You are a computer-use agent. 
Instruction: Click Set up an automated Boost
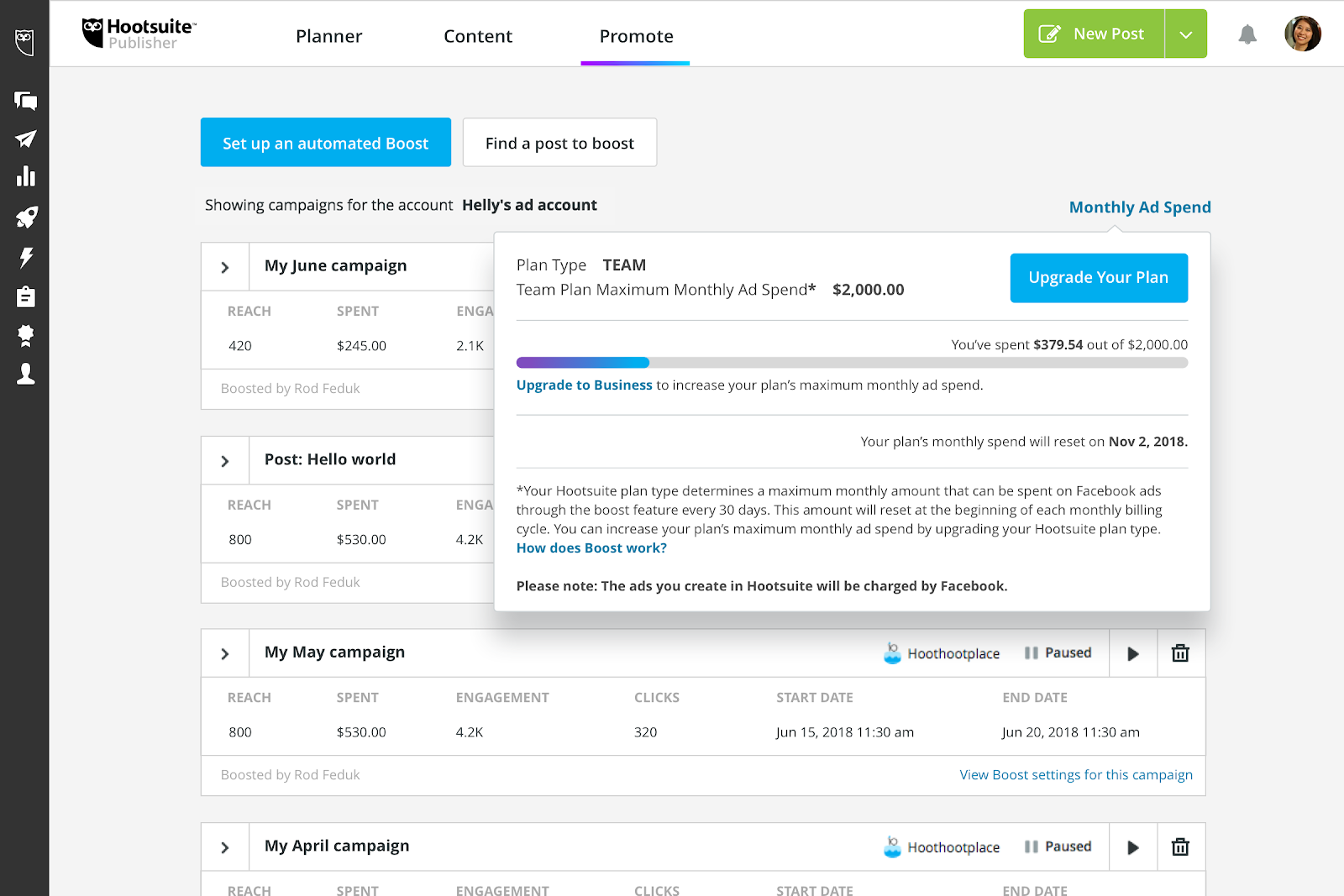326,143
